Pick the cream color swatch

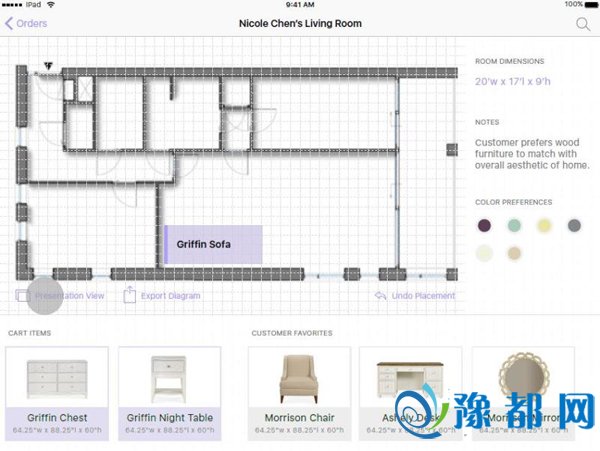pyautogui.click(x=485, y=254)
